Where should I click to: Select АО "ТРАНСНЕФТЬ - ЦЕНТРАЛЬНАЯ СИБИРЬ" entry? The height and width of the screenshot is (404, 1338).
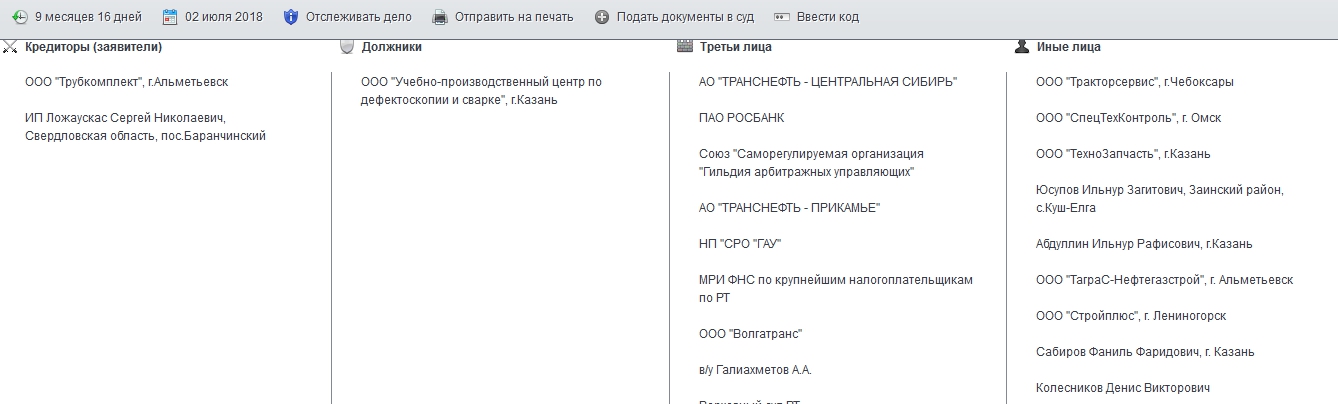click(828, 82)
